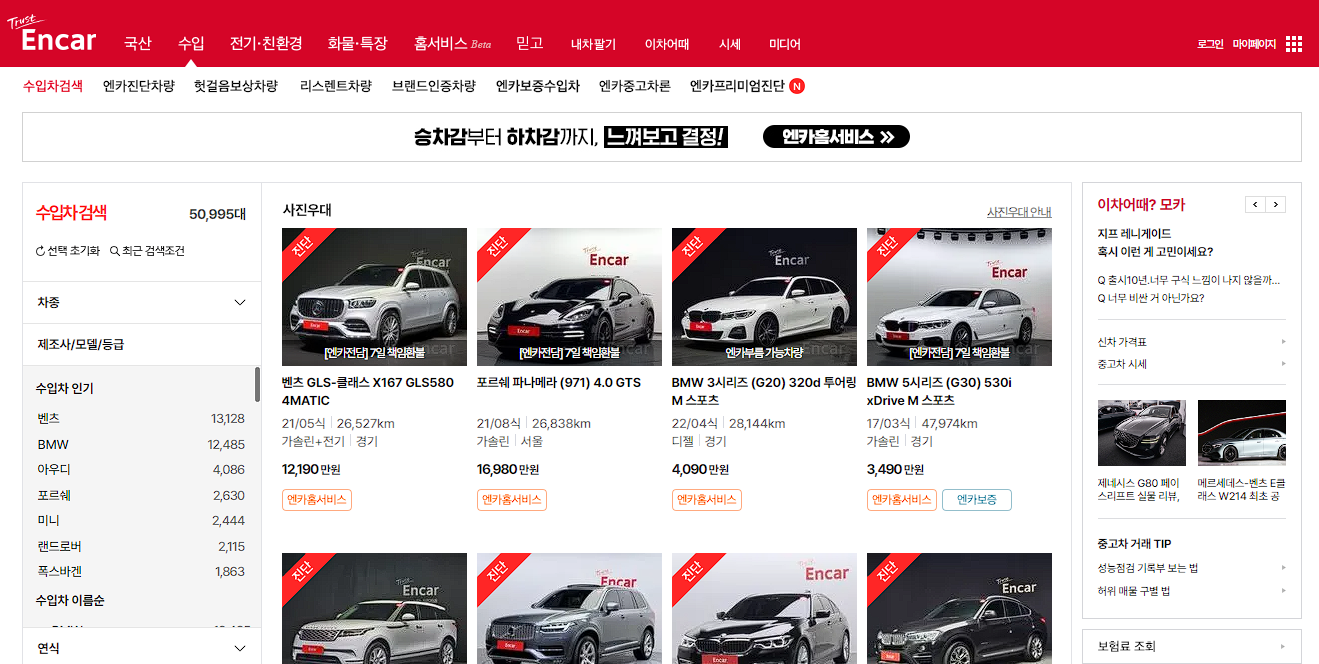The width and height of the screenshot is (1319, 664).
Task: Go to previous 이차어때 모카 item
Action: point(1255,204)
